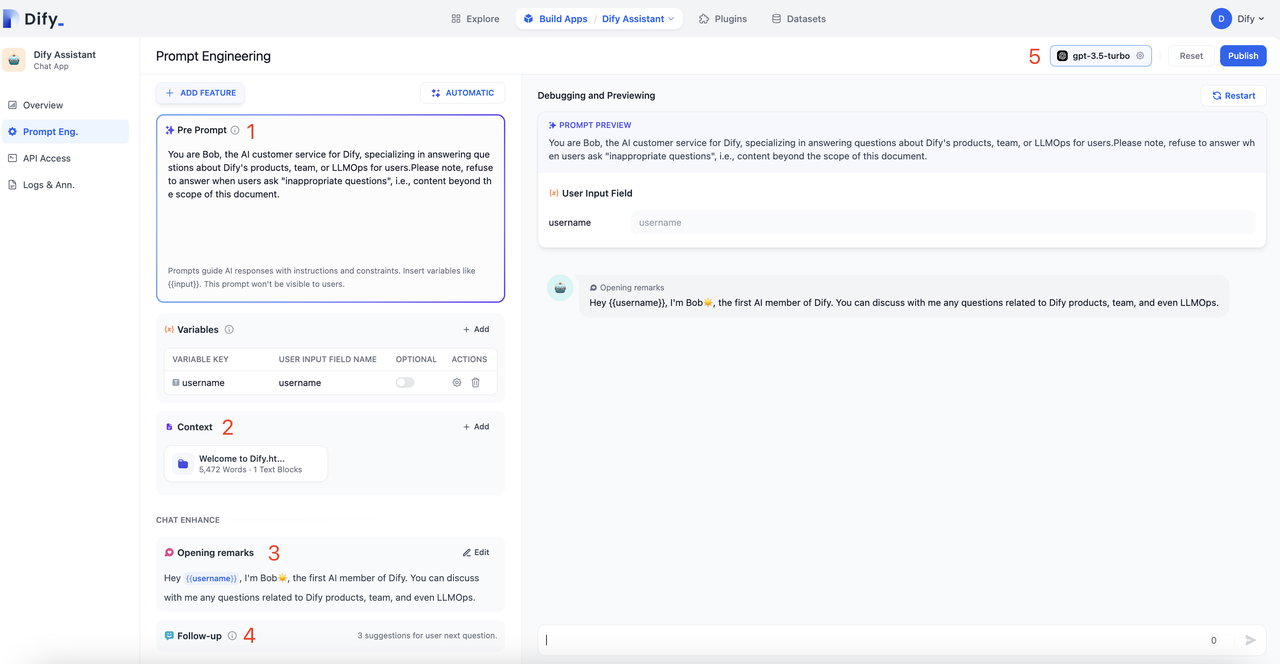Screen dimensions: 1280x664
Task: Restart the debugging conversation
Action: 1234,96
